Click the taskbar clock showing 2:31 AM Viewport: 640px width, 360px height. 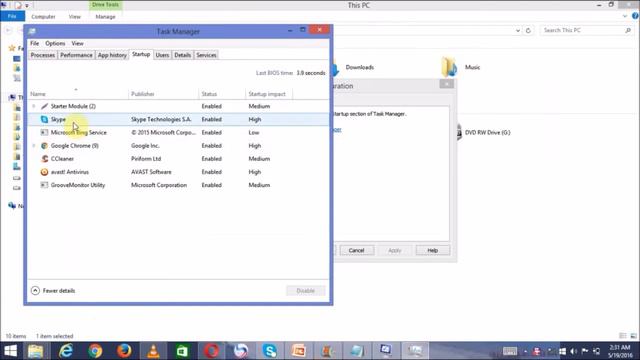pyautogui.click(x=620, y=351)
